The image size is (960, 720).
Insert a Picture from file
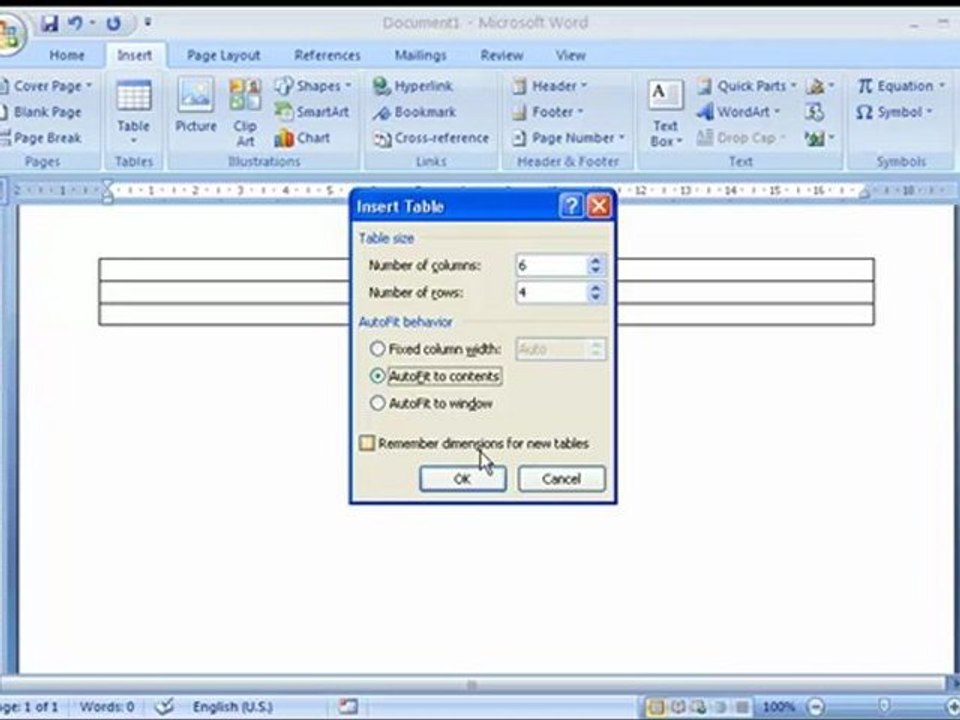coord(196,106)
